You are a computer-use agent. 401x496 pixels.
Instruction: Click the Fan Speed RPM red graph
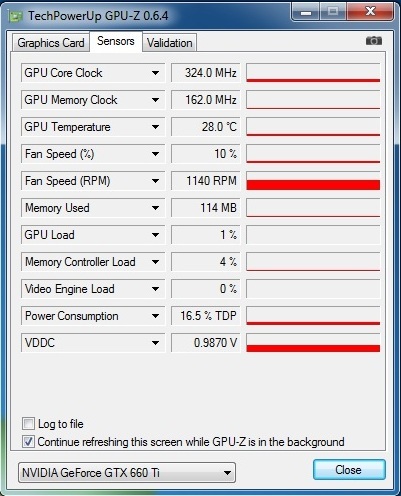click(313, 181)
